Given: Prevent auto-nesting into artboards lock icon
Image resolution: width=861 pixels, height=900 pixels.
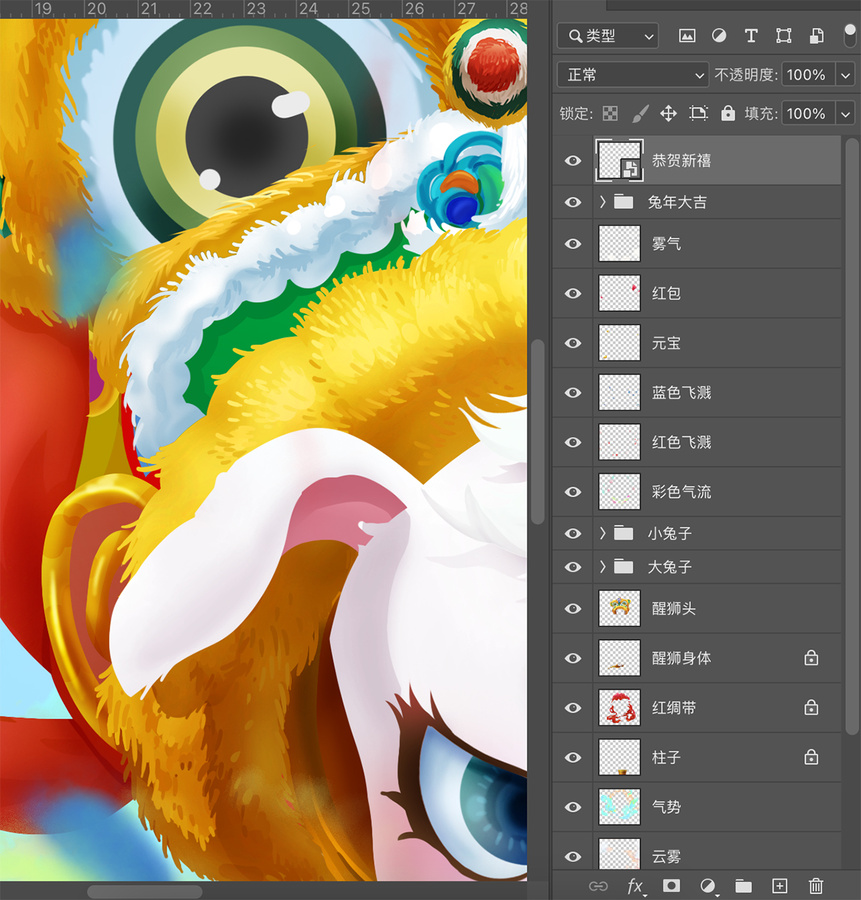Looking at the screenshot, I should 698,114.
